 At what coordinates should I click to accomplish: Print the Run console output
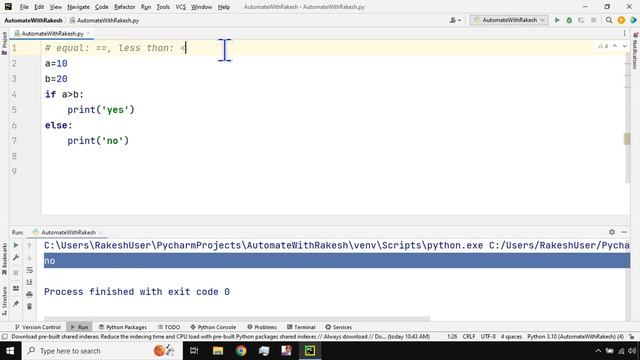[x=29, y=294]
